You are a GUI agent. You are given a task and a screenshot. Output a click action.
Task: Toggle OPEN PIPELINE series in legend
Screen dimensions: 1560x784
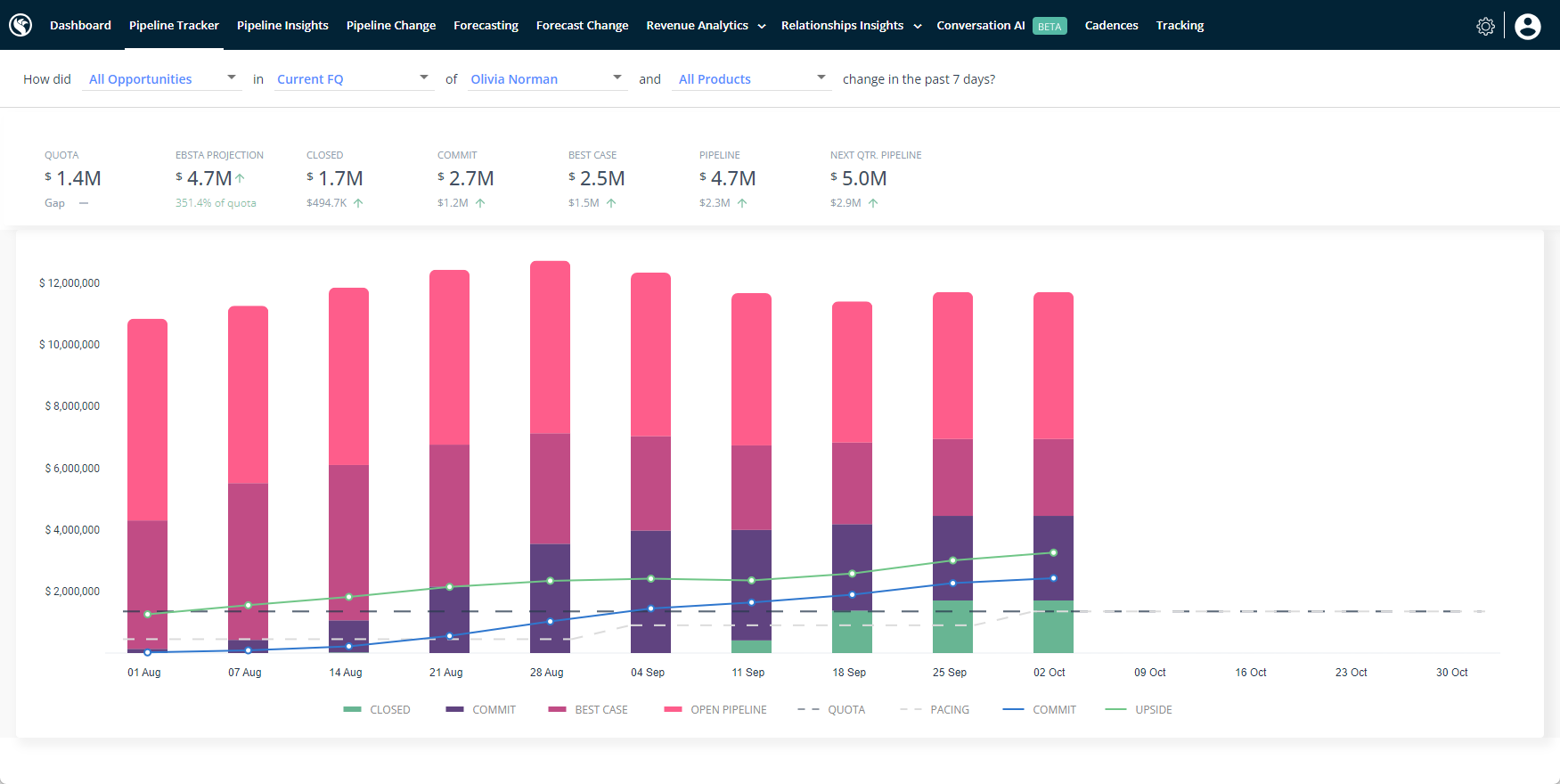715,710
